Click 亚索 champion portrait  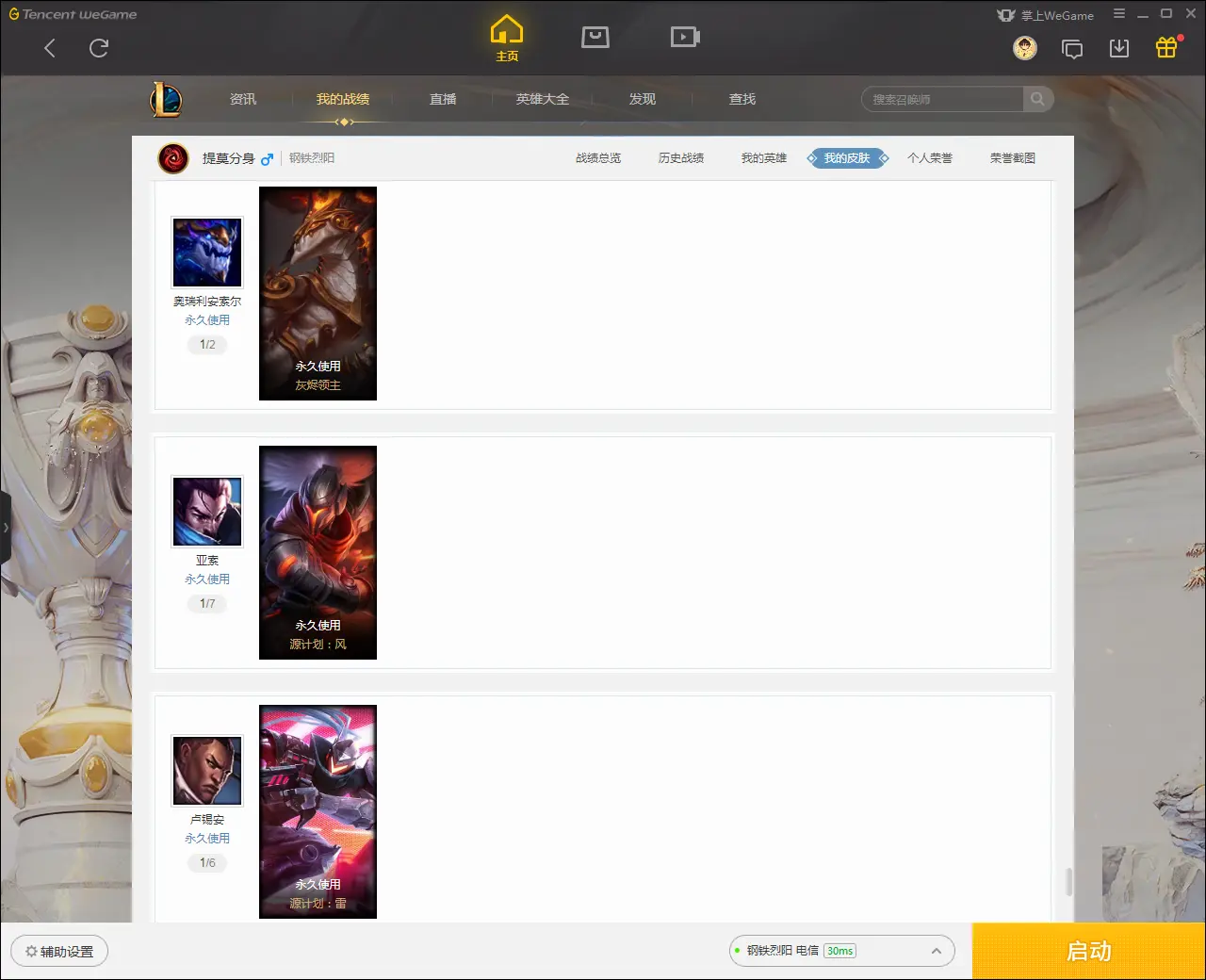pyautogui.click(x=207, y=512)
